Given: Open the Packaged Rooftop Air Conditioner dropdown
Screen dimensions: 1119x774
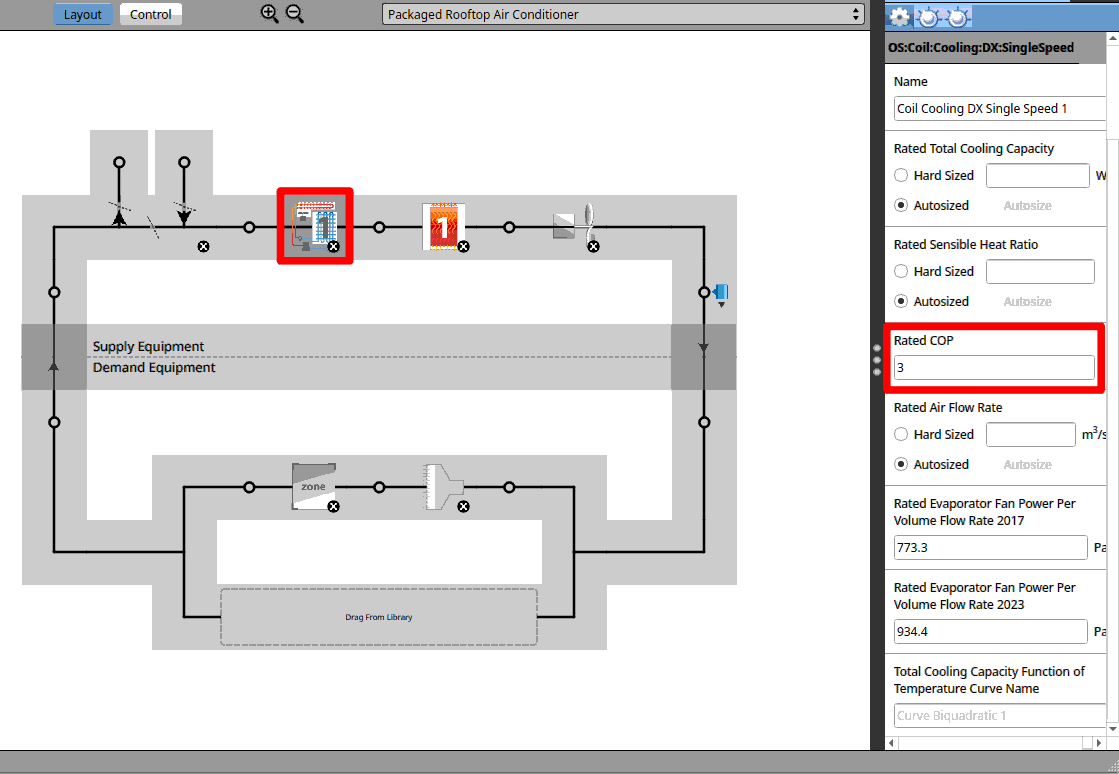Looking at the screenshot, I should pyautogui.click(x=623, y=14).
